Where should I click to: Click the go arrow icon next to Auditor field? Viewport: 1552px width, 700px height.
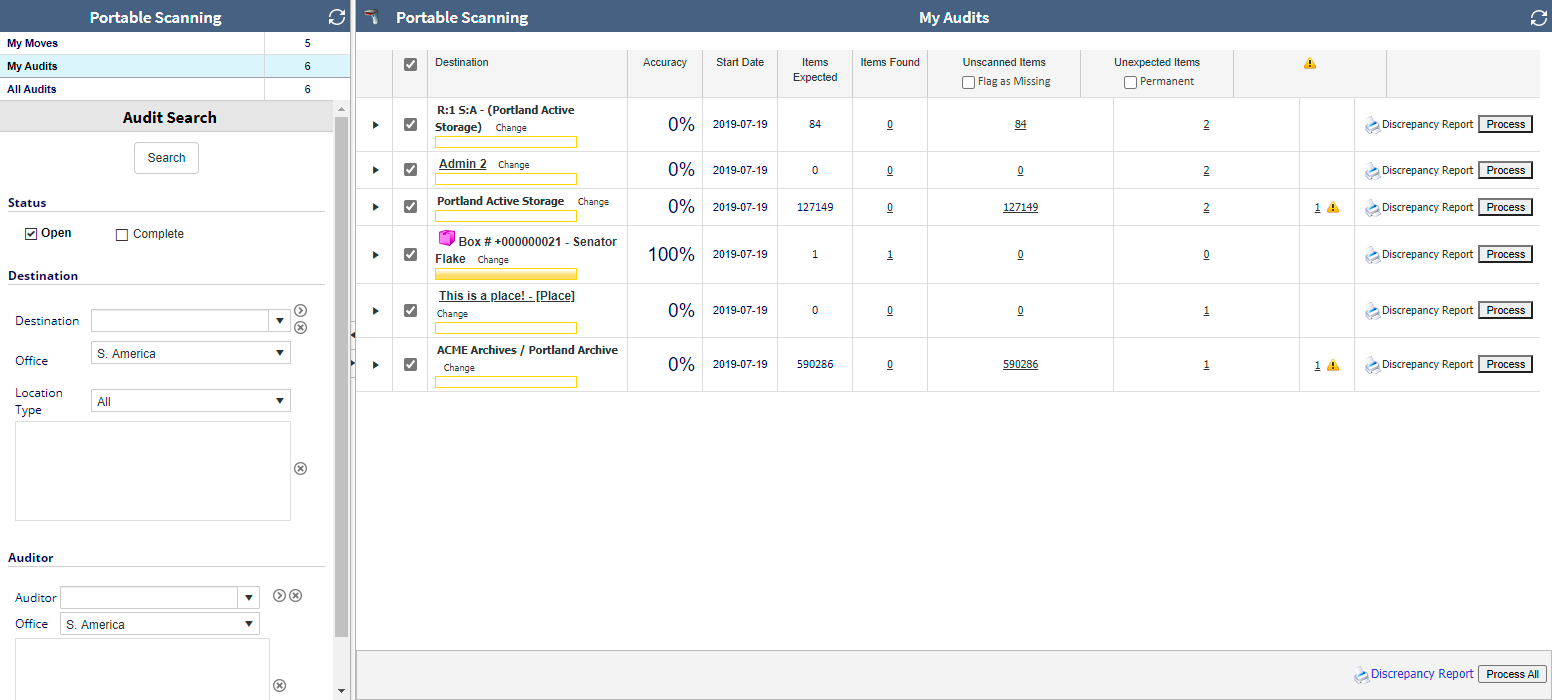pos(279,595)
